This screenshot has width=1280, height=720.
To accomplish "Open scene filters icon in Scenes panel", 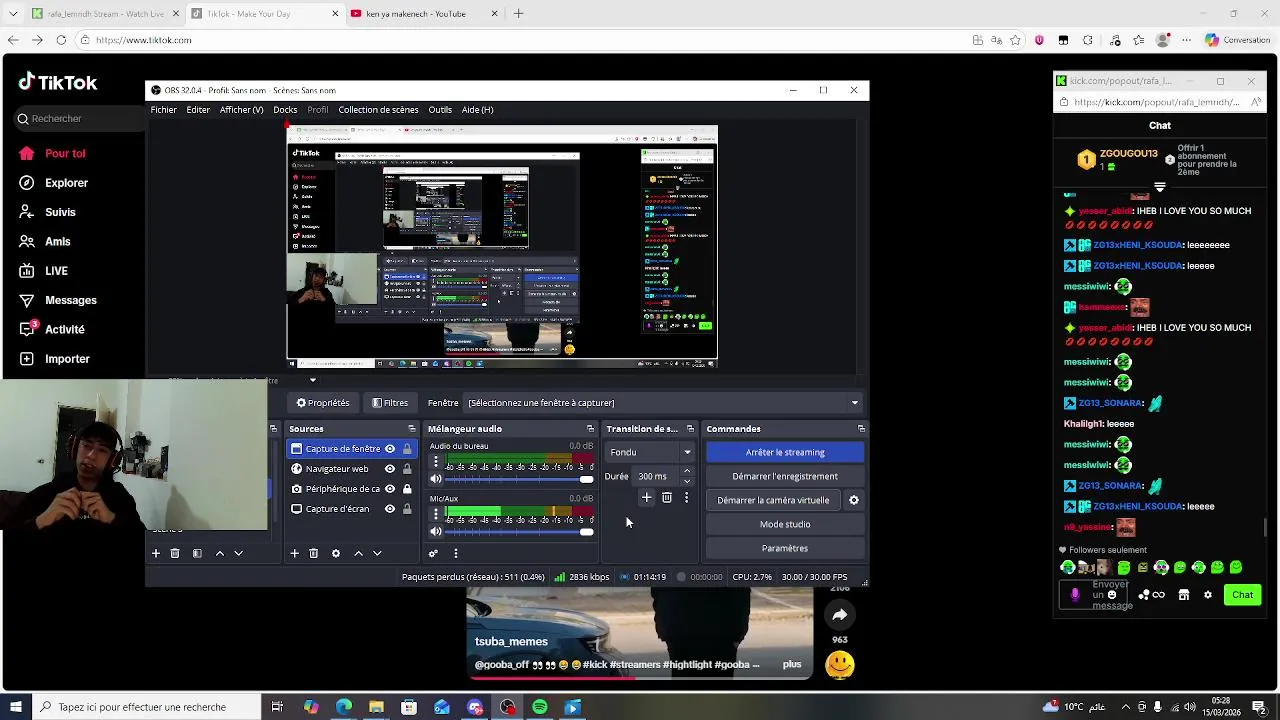I will pyautogui.click(x=197, y=553).
